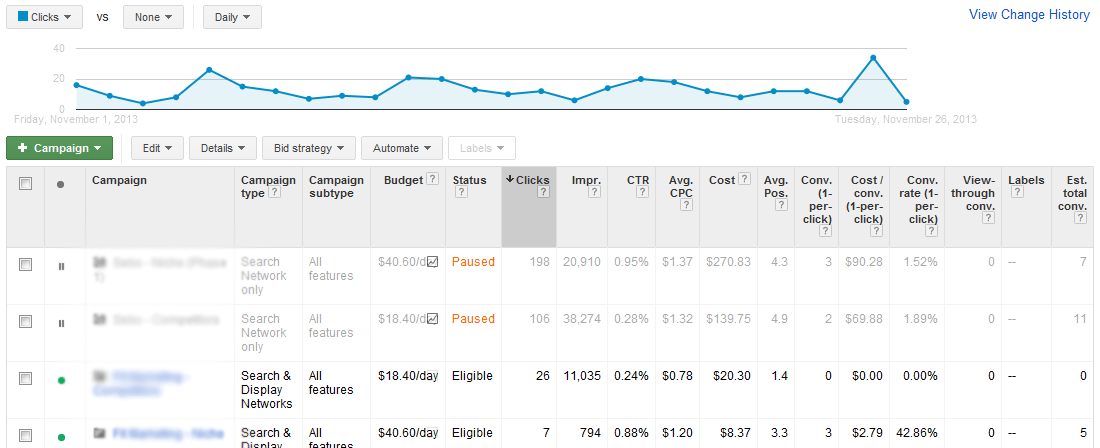Open help icon in Clicks column header
1100x448 pixels.
pos(543,193)
